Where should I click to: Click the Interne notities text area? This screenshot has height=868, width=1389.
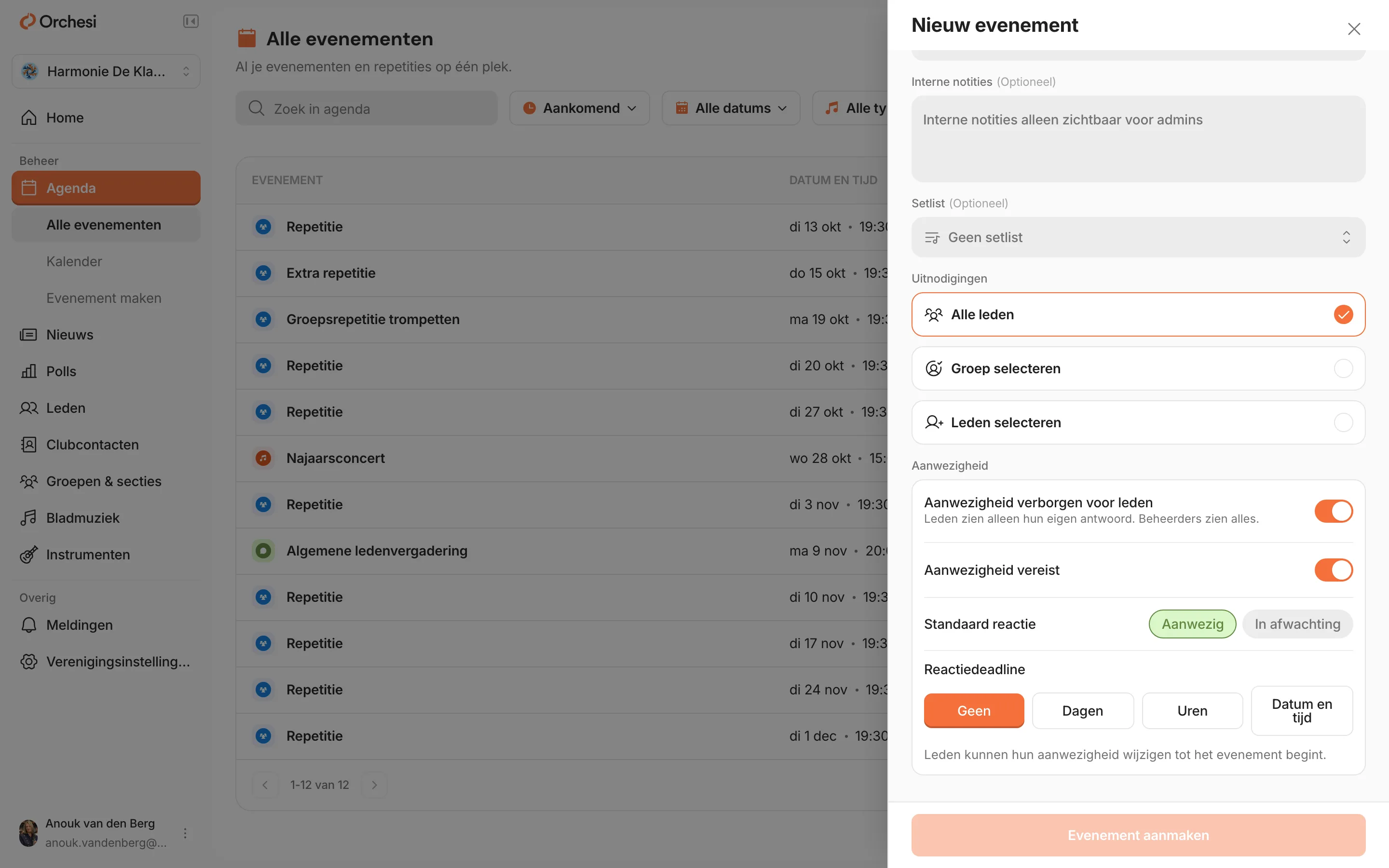tap(1138, 139)
